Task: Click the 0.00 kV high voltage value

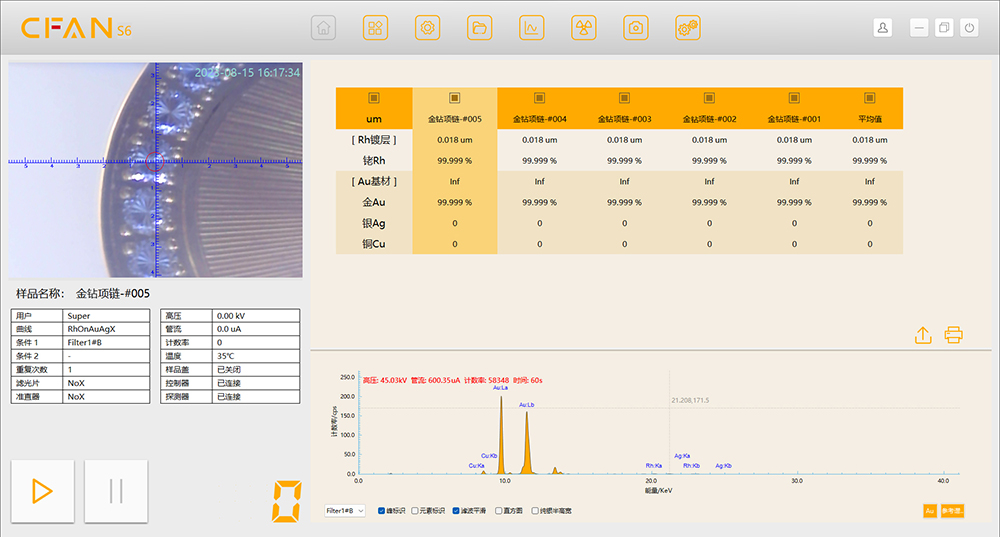Action: pyautogui.click(x=231, y=316)
